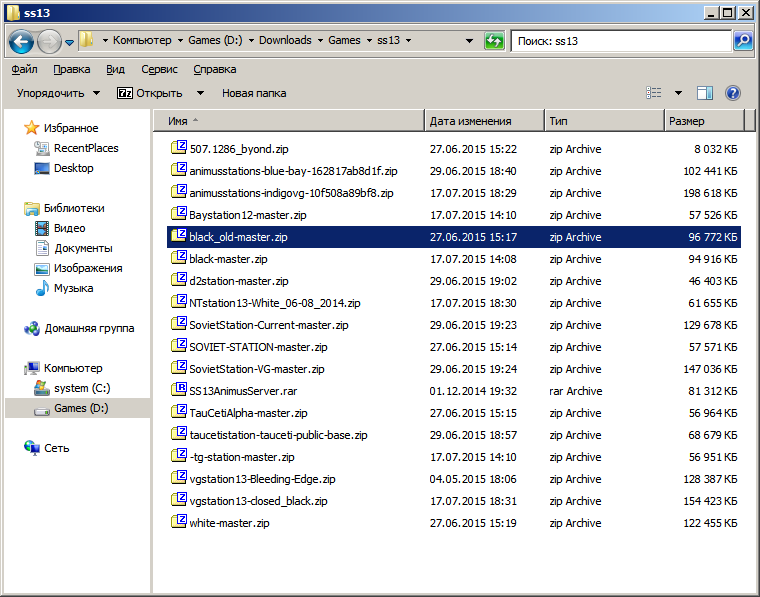
Task: Sort by the Имя column header
Action: [x=289, y=121]
